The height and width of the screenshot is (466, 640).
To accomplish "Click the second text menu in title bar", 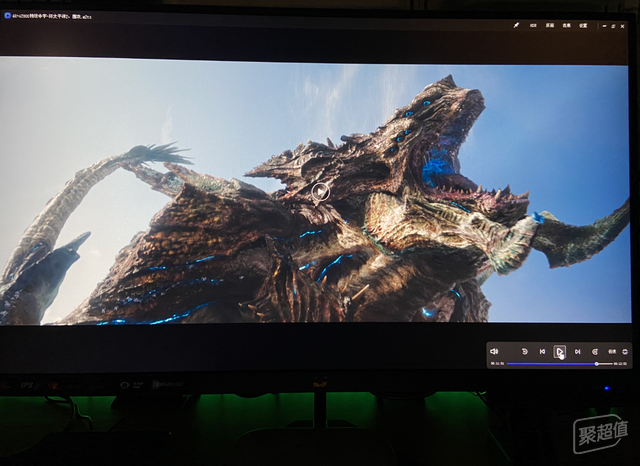I will [550, 25].
